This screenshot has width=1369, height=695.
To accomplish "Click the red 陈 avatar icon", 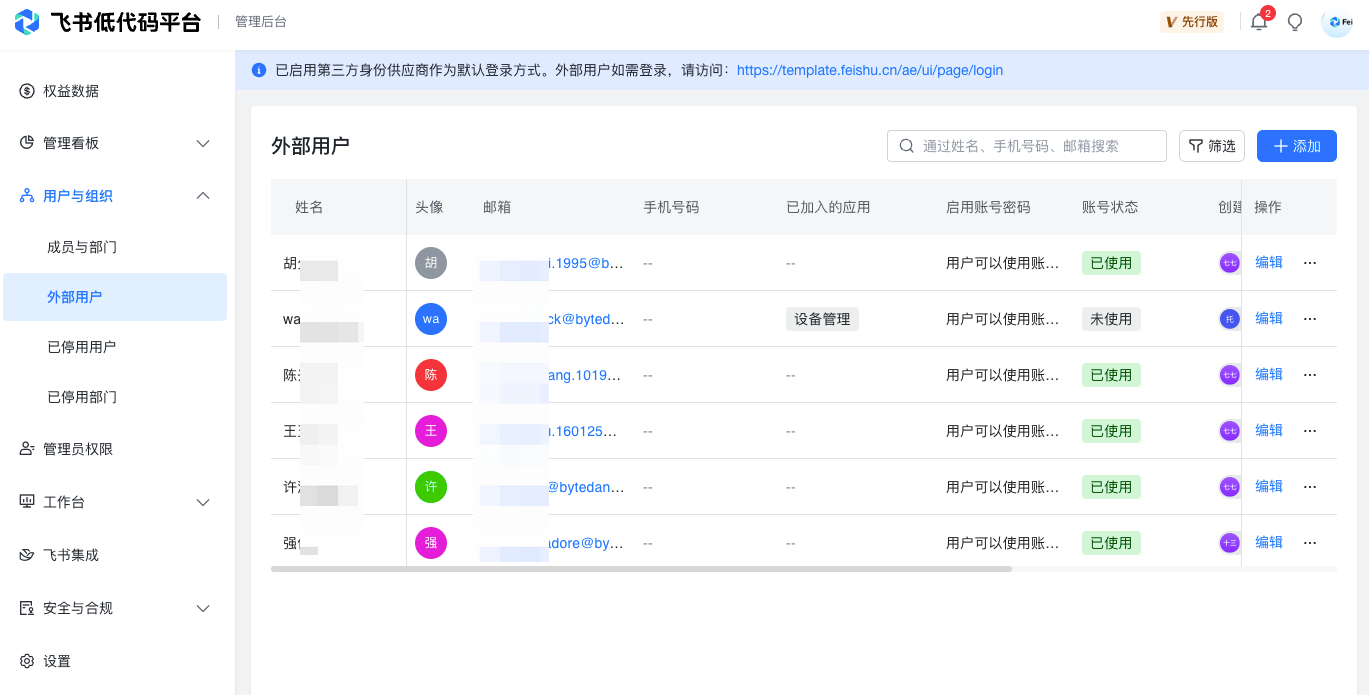I will [431, 375].
